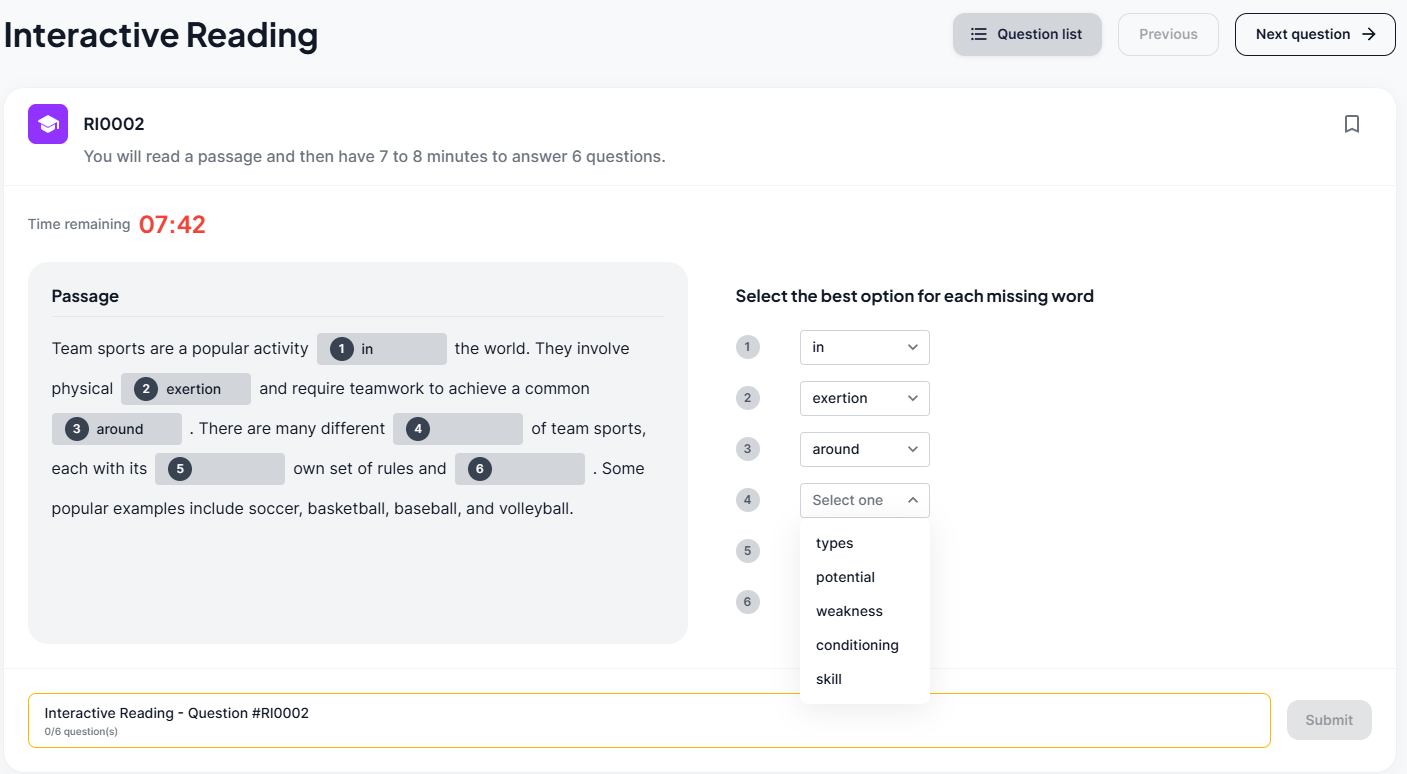Click the number 4 blank in passage
The width and height of the screenshot is (1407, 774).
pyautogui.click(x=458, y=429)
